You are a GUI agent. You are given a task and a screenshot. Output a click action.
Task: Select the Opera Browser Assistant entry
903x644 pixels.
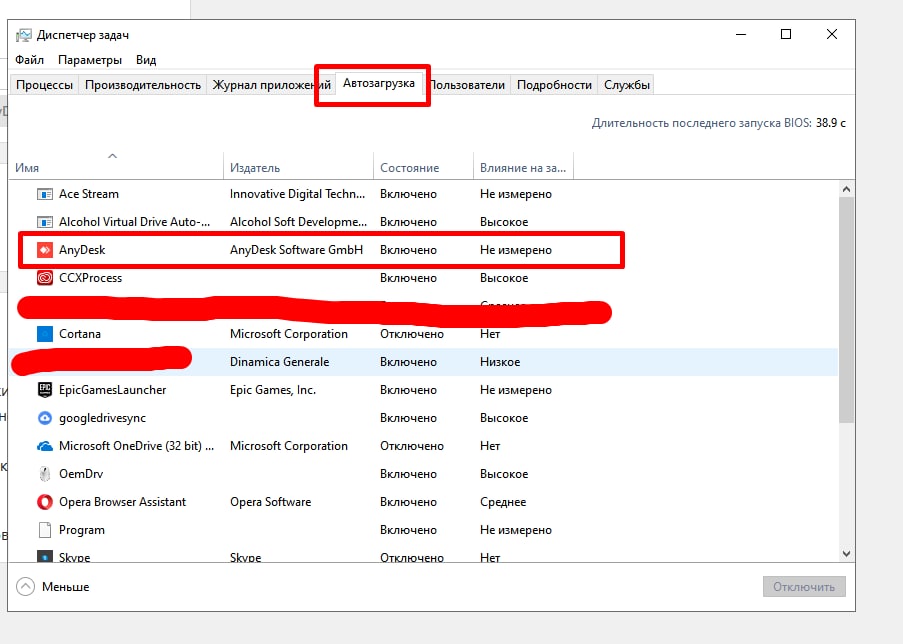[122, 502]
